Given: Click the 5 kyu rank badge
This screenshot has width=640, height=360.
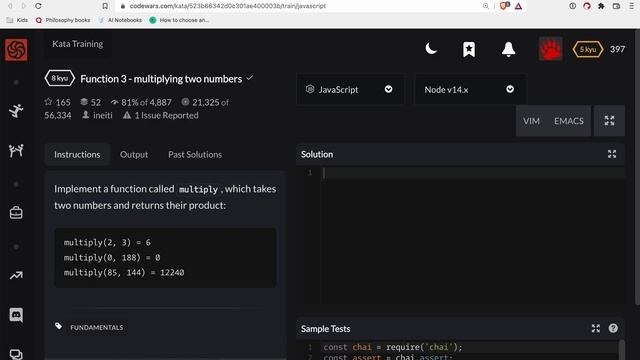Looking at the screenshot, I should [x=588, y=49].
